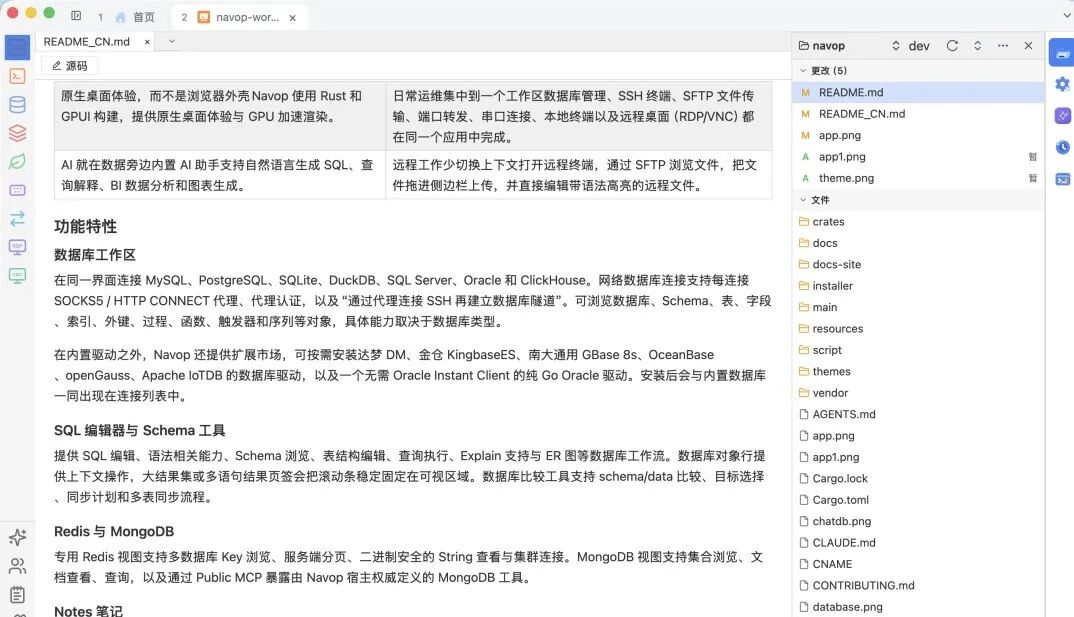
Task: Open file database.png
Action: 918,607
